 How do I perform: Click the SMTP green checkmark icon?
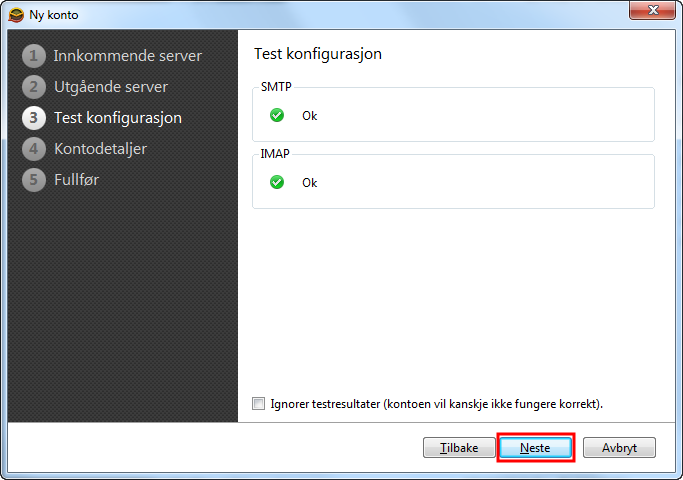click(x=277, y=115)
